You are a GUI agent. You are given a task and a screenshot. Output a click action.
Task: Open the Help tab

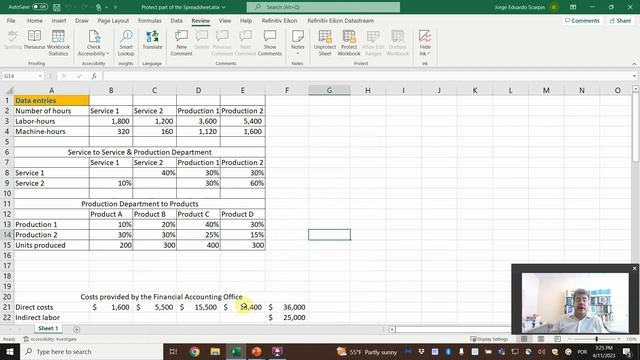(246, 20)
